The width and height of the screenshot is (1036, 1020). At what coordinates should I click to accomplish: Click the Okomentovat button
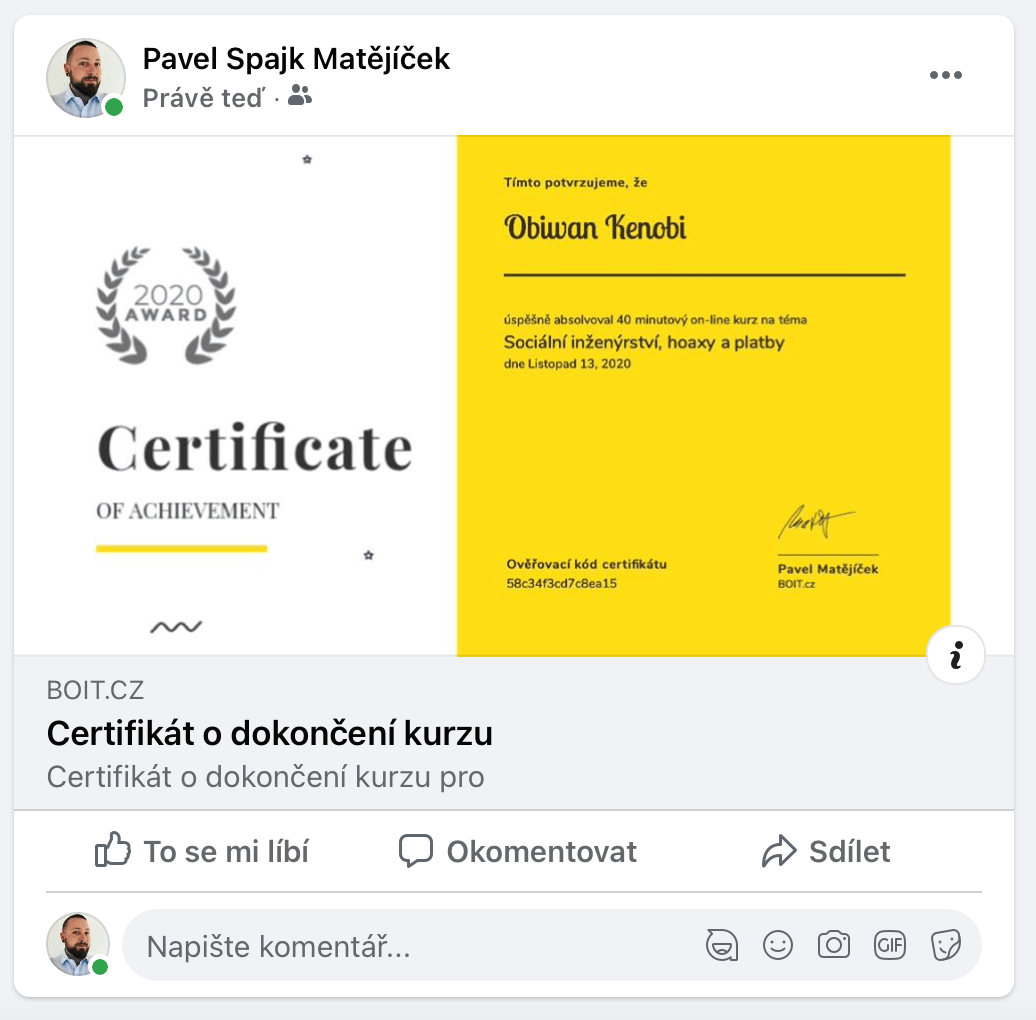click(x=517, y=851)
